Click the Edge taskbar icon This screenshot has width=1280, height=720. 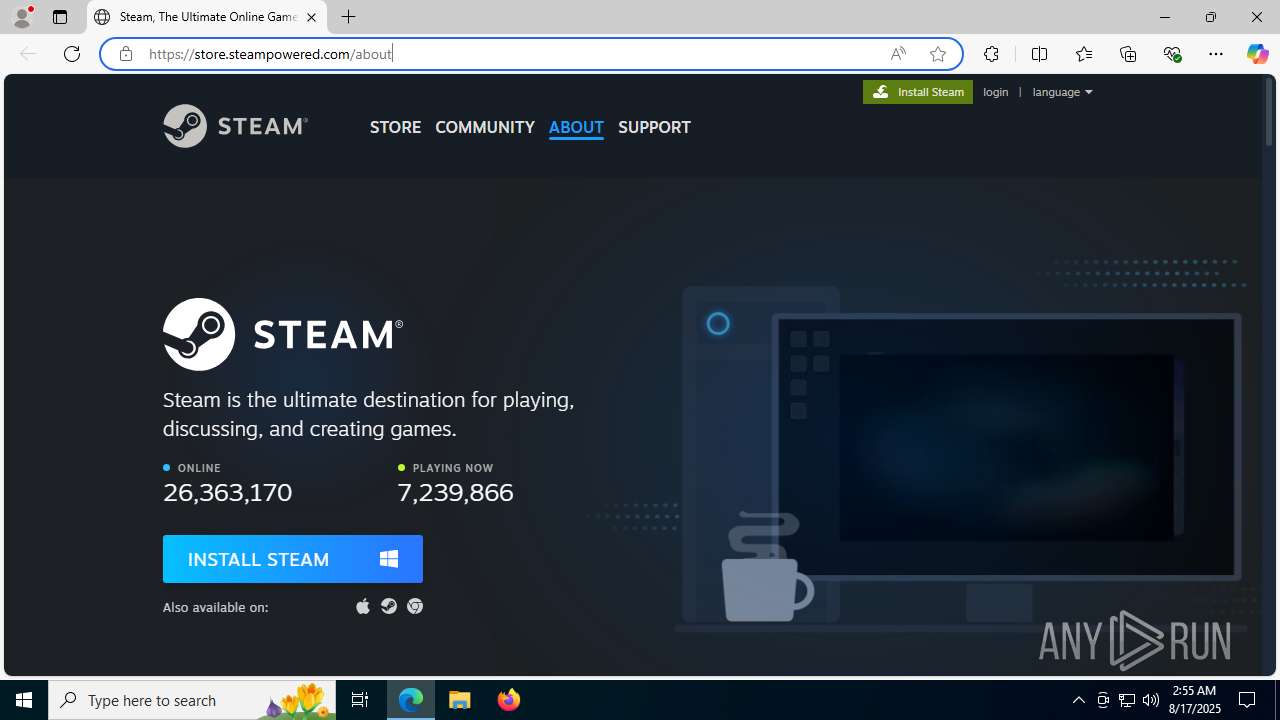coord(411,700)
